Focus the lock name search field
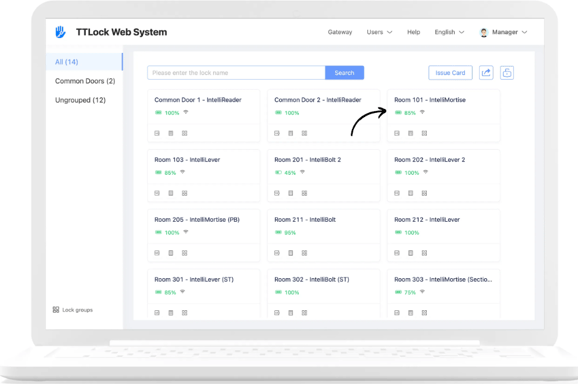This screenshot has width=578, height=384. pyautogui.click(x=236, y=73)
